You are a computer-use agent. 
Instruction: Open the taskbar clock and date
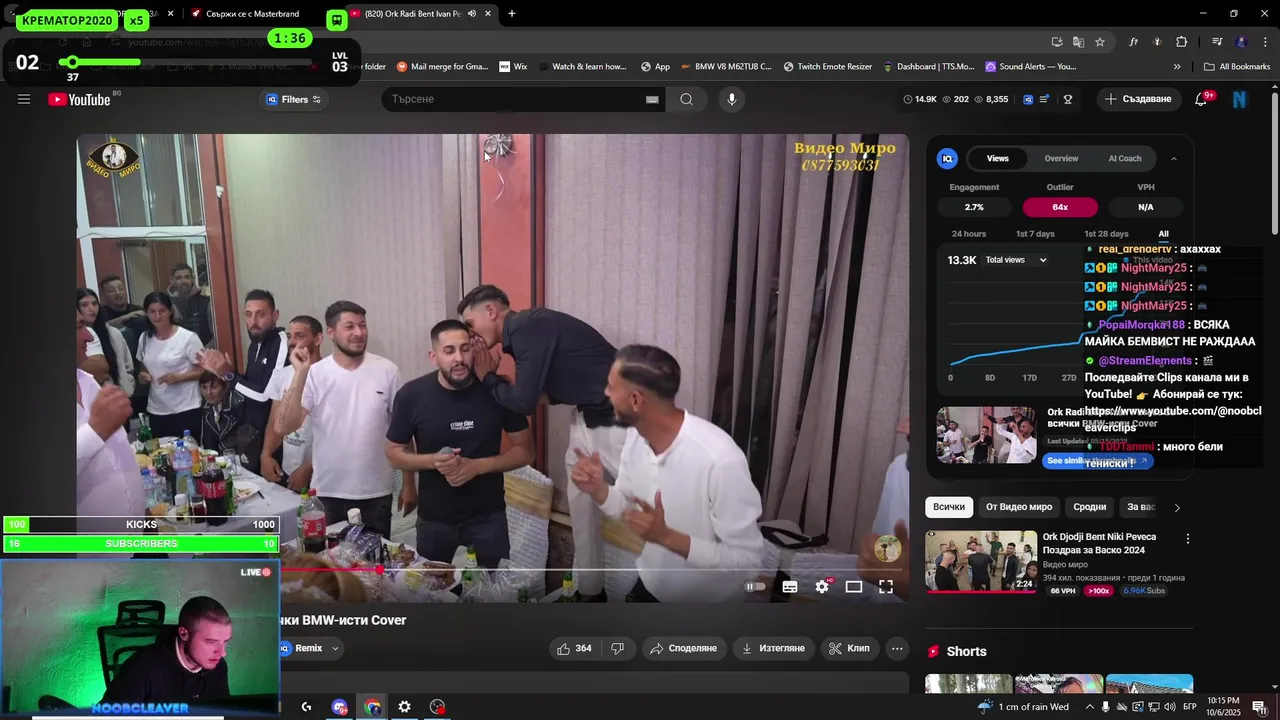pos(1223,707)
